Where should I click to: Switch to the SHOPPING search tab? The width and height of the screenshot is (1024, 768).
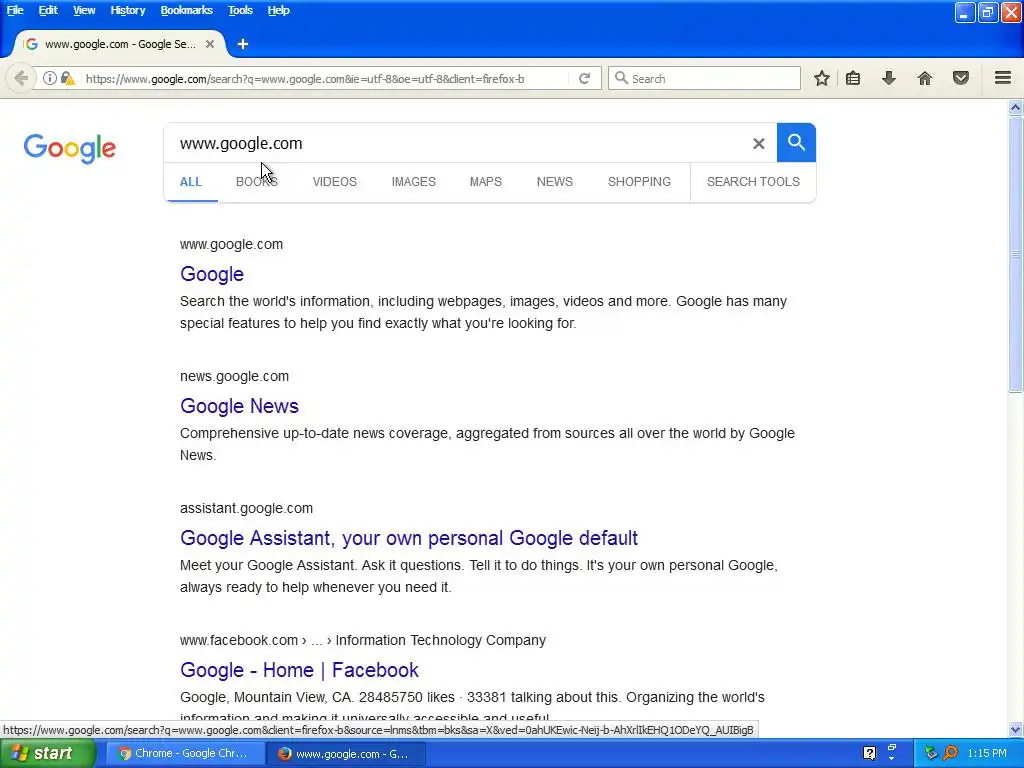click(639, 182)
